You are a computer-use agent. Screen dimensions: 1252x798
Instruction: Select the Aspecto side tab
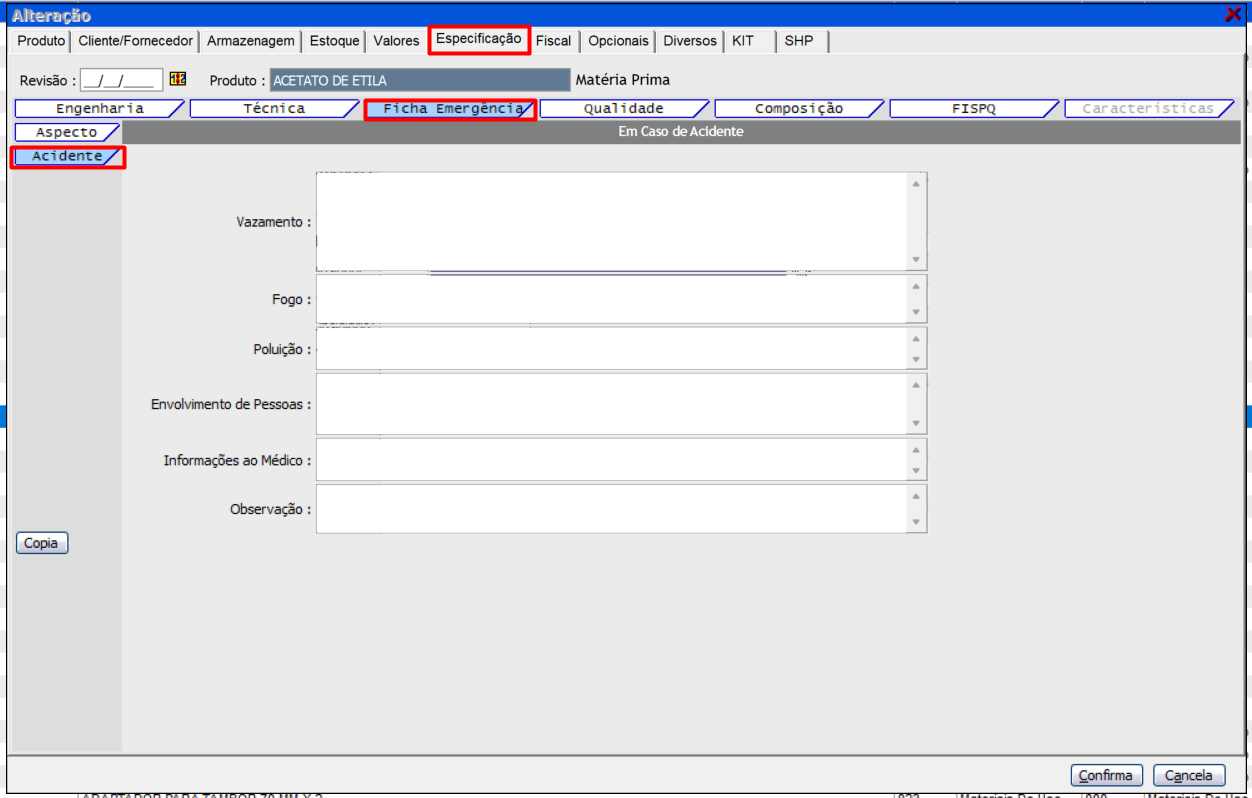coord(66,132)
